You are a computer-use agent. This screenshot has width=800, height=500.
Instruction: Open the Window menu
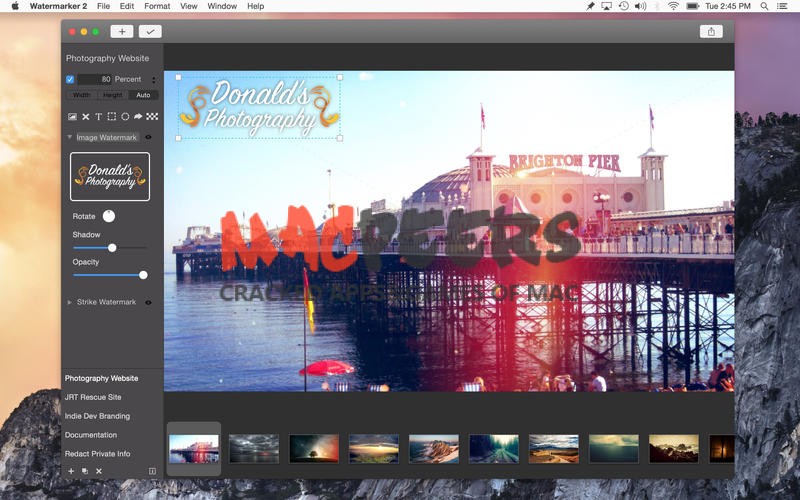[x=222, y=6]
